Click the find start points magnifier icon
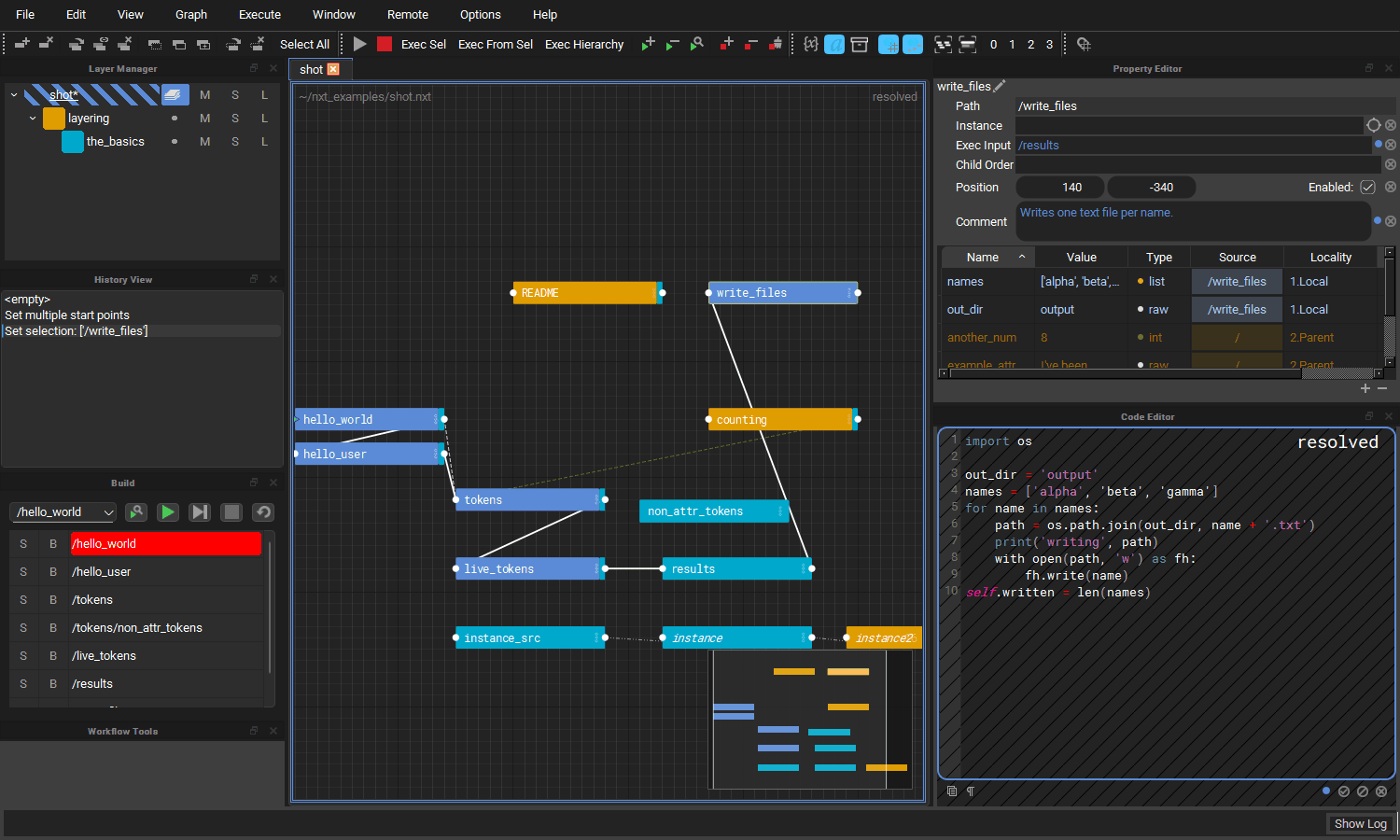Image resolution: width=1400 pixels, height=840 pixels. [696, 44]
